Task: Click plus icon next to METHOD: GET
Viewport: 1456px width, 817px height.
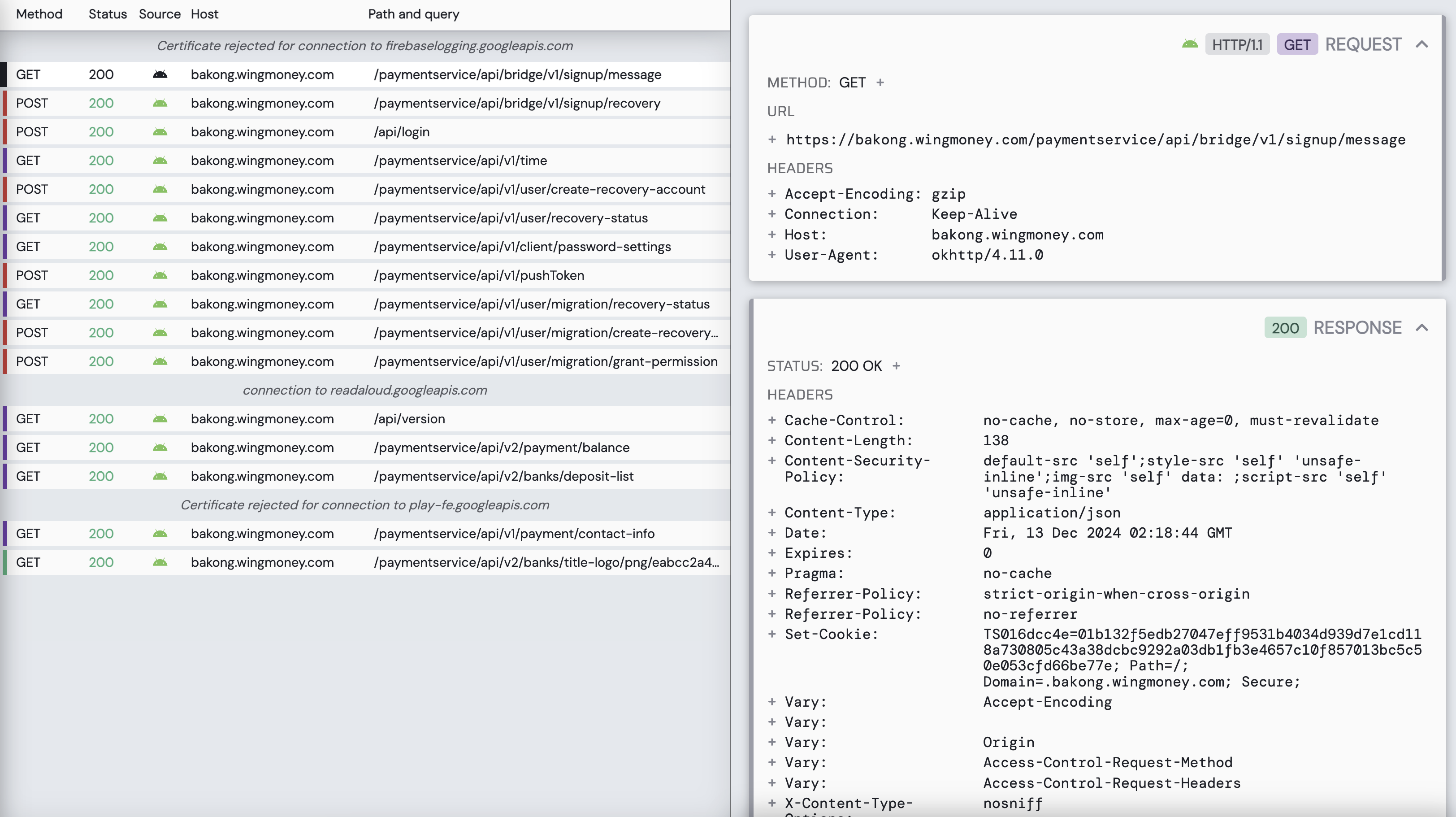Action: click(x=880, y=83)
